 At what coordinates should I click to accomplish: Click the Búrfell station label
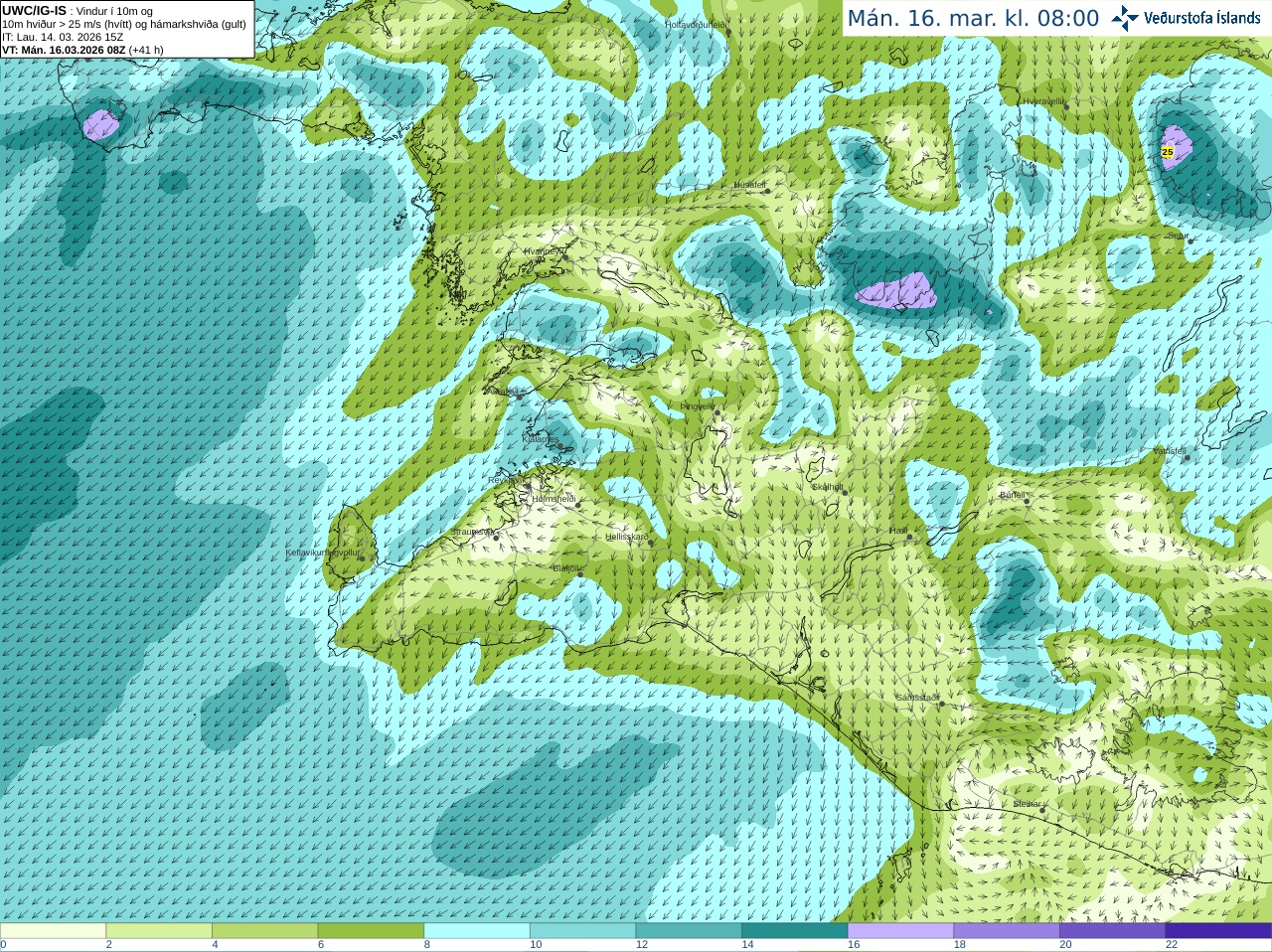(1012, 495)
